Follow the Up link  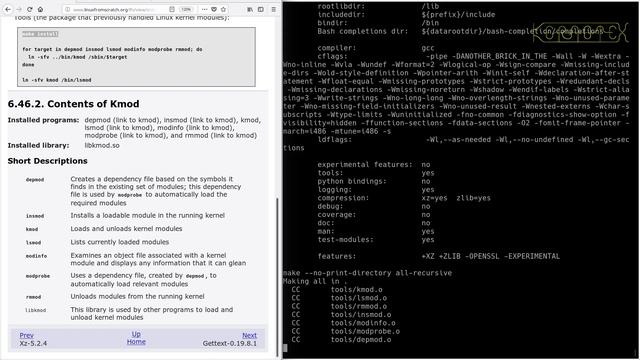coord(136,334)
